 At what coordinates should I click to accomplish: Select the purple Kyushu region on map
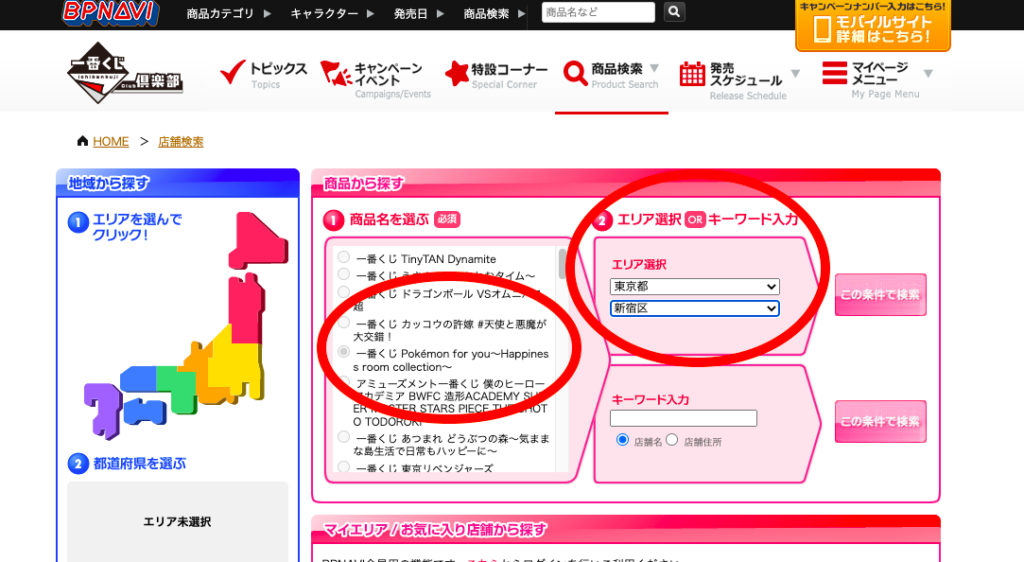pos(103,410)
